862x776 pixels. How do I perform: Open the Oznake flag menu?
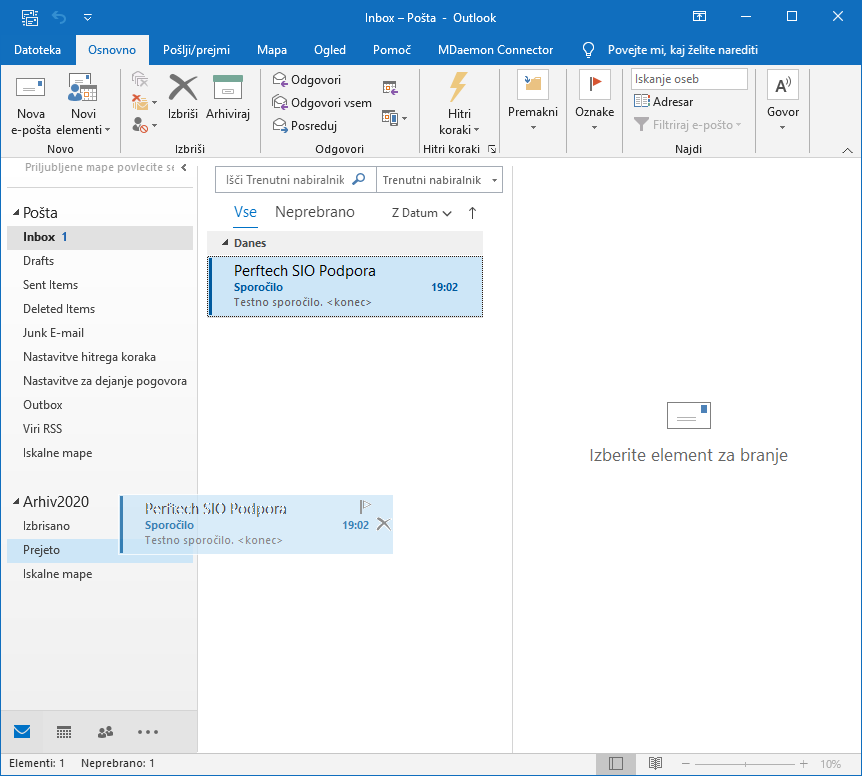(x=594, y=102)
